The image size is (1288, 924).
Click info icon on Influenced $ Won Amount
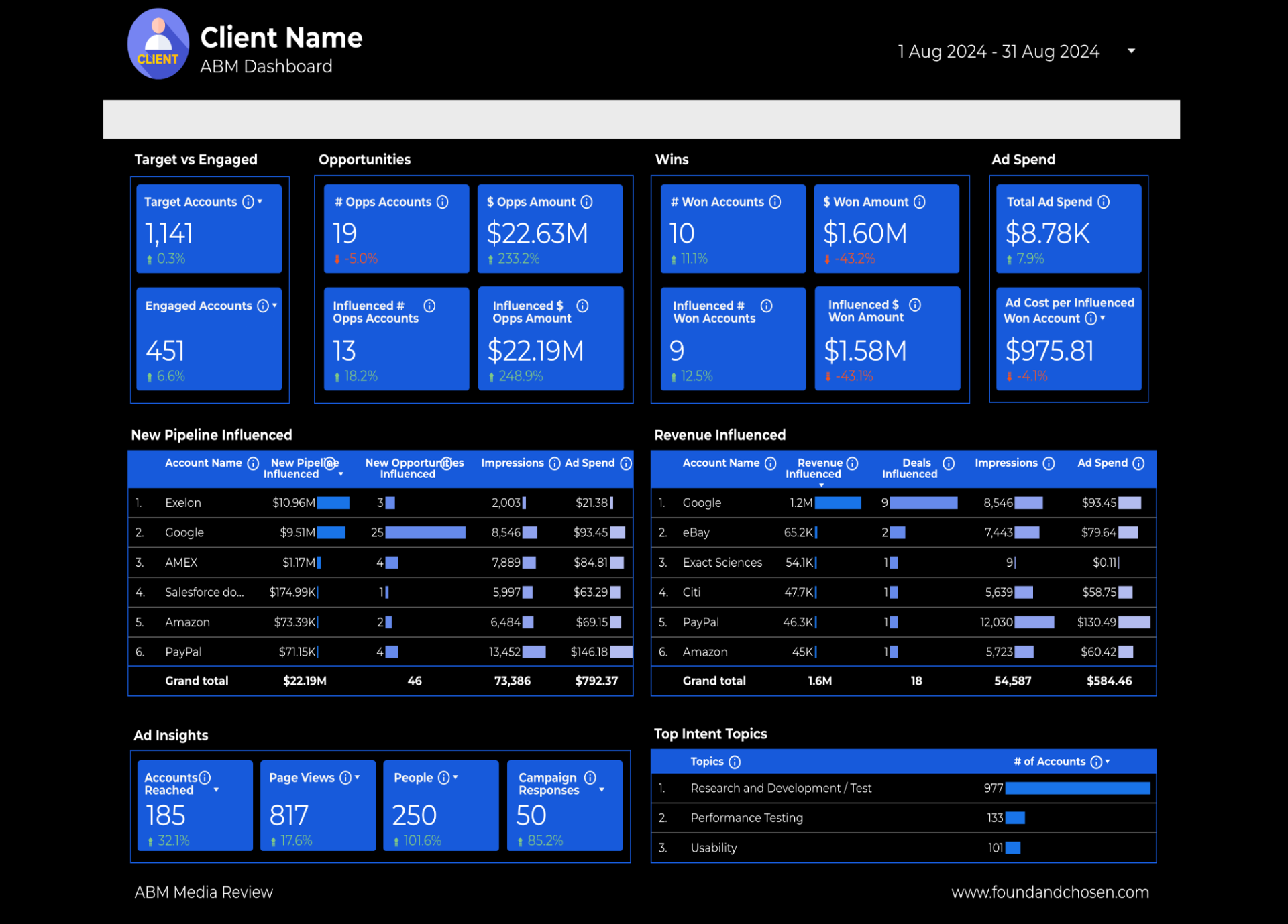(x=915, y=305)
